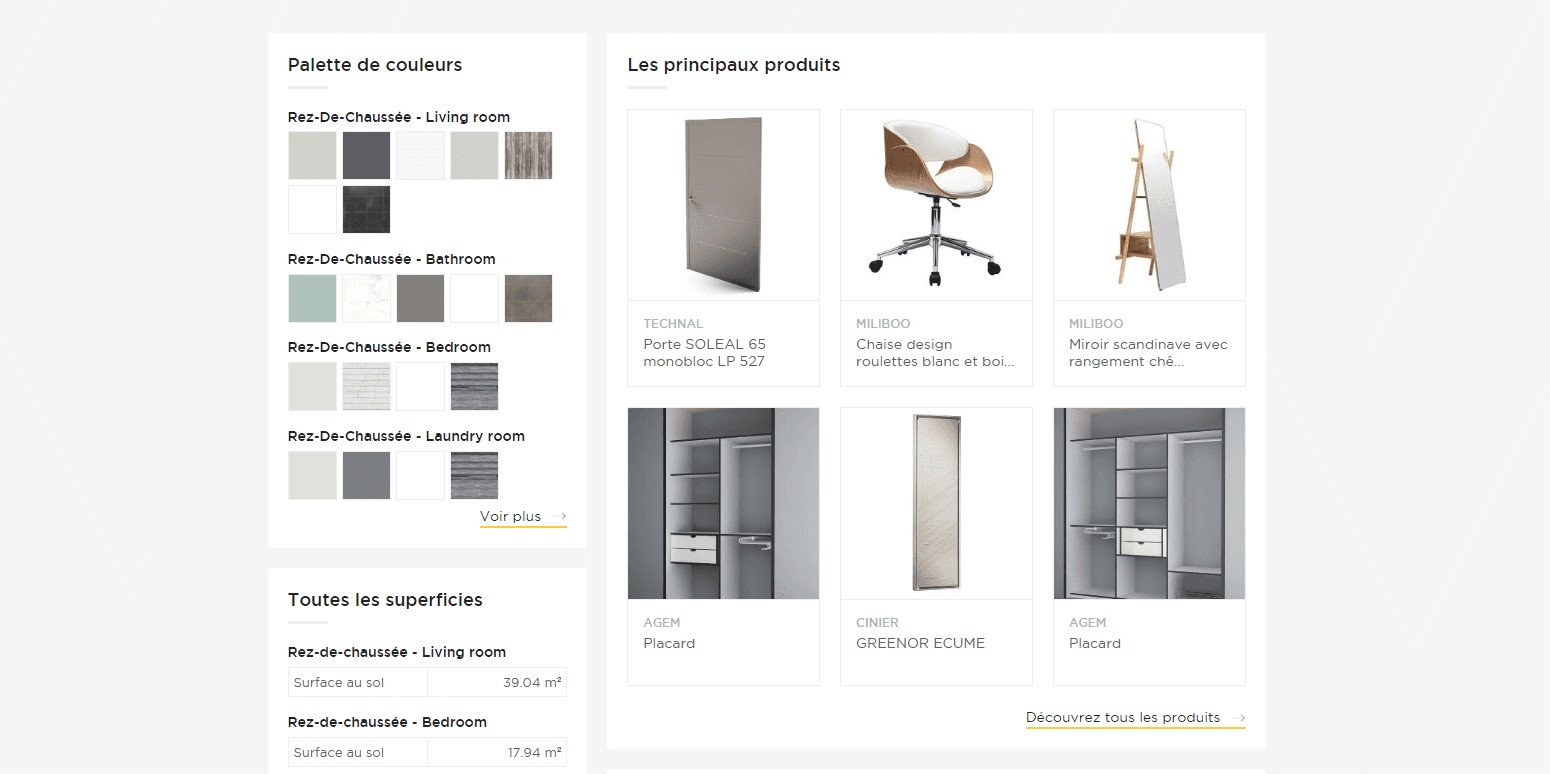View the second AGEM Placard product image
The height and width of the screenshot is (774, 1550).
pos(1148,503)
